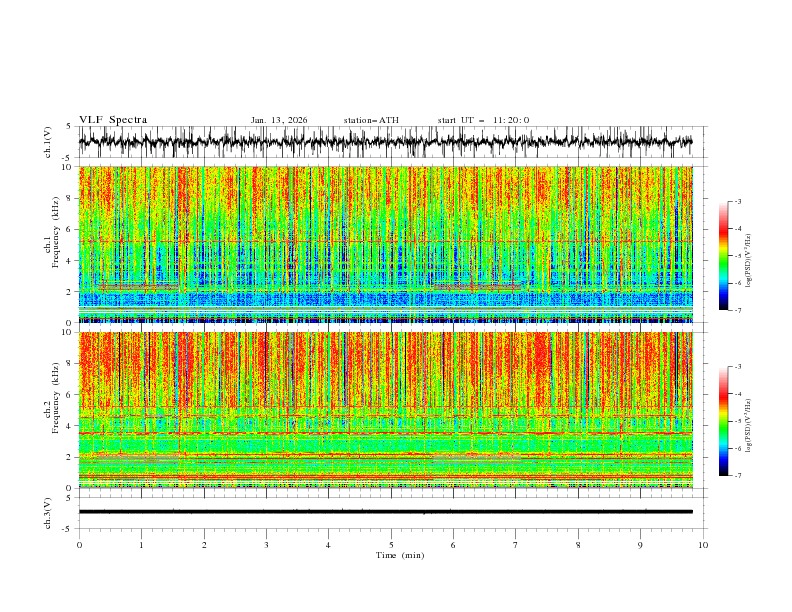Click the ch.1 color bar 'log(PSD)(V²/Hz)' label
This screenshot has height=612, width=792.
pos(748,261)
